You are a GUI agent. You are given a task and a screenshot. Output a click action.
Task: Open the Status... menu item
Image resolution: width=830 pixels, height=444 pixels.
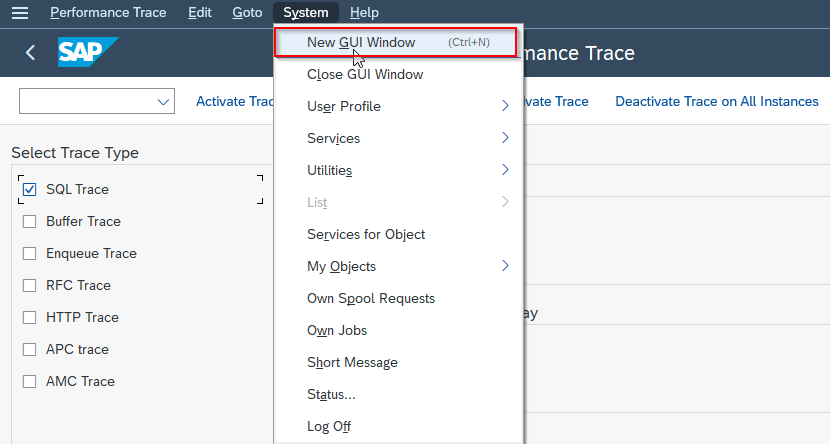click(331, 394)
